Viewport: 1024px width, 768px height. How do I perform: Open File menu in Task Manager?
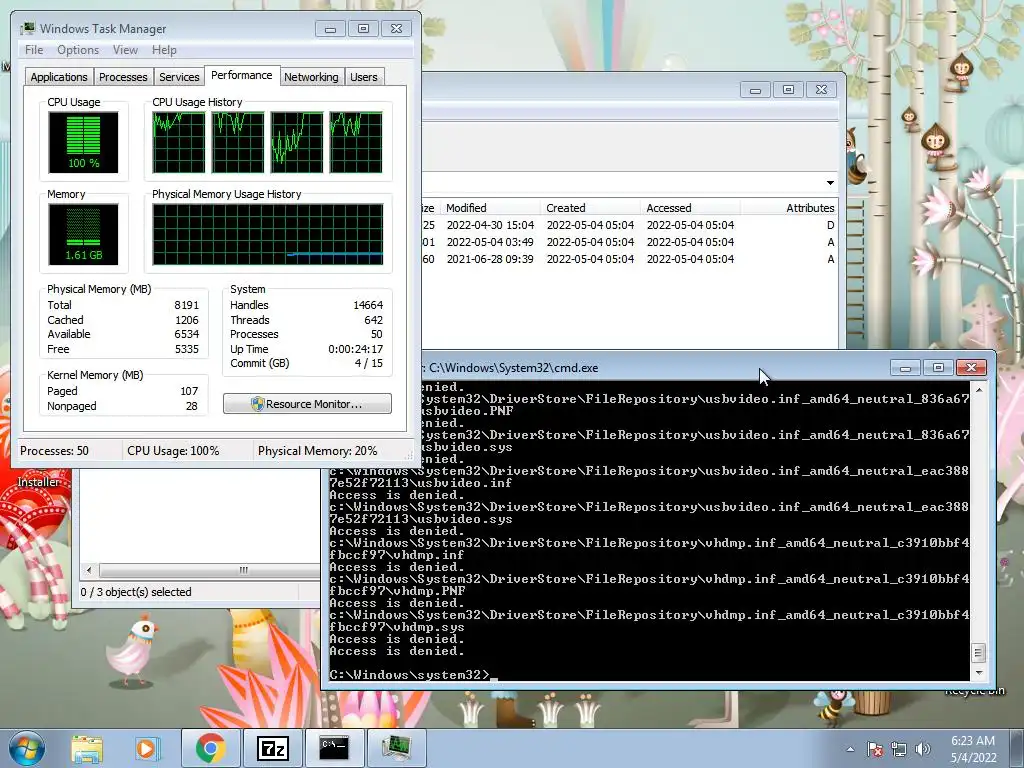click(34, 50)
